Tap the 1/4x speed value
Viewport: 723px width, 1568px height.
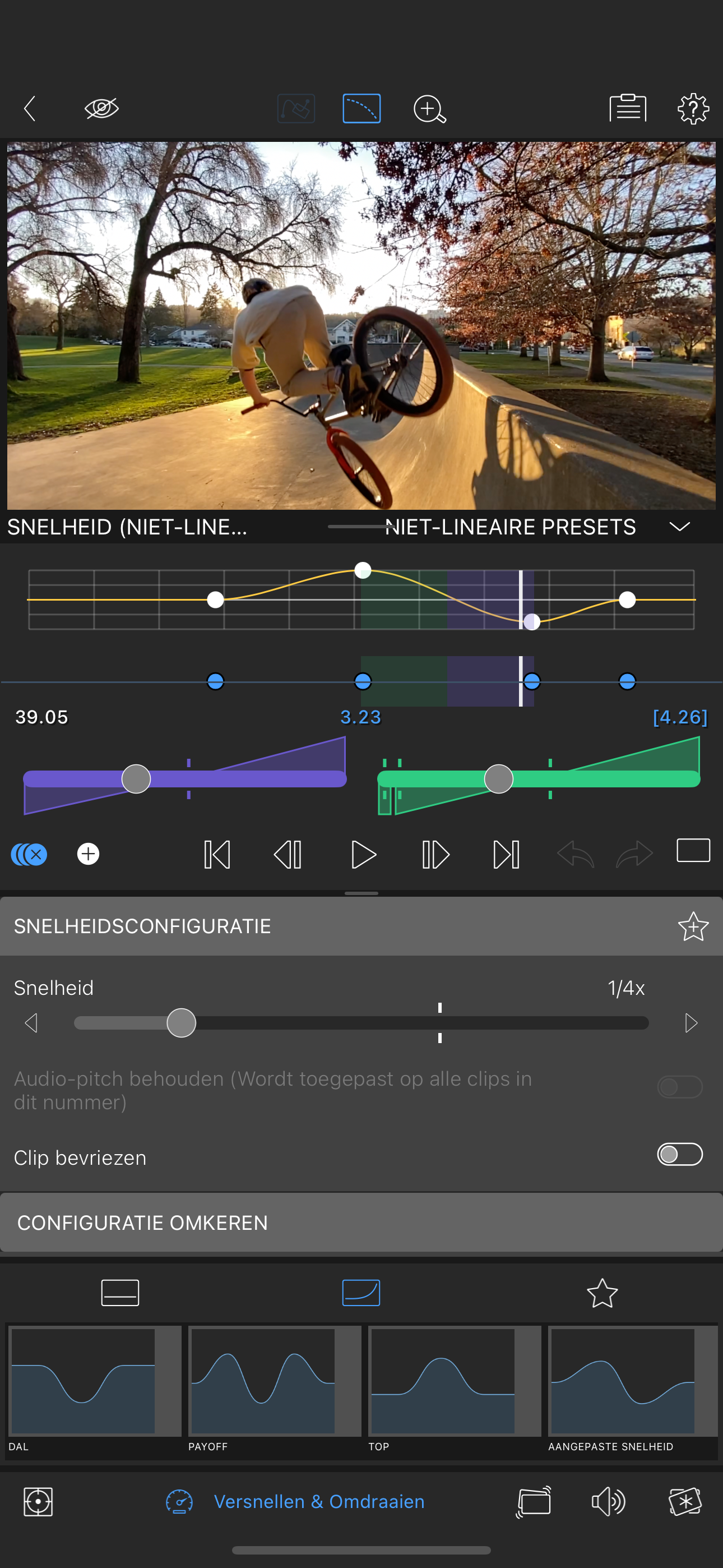tap(625, 988)
